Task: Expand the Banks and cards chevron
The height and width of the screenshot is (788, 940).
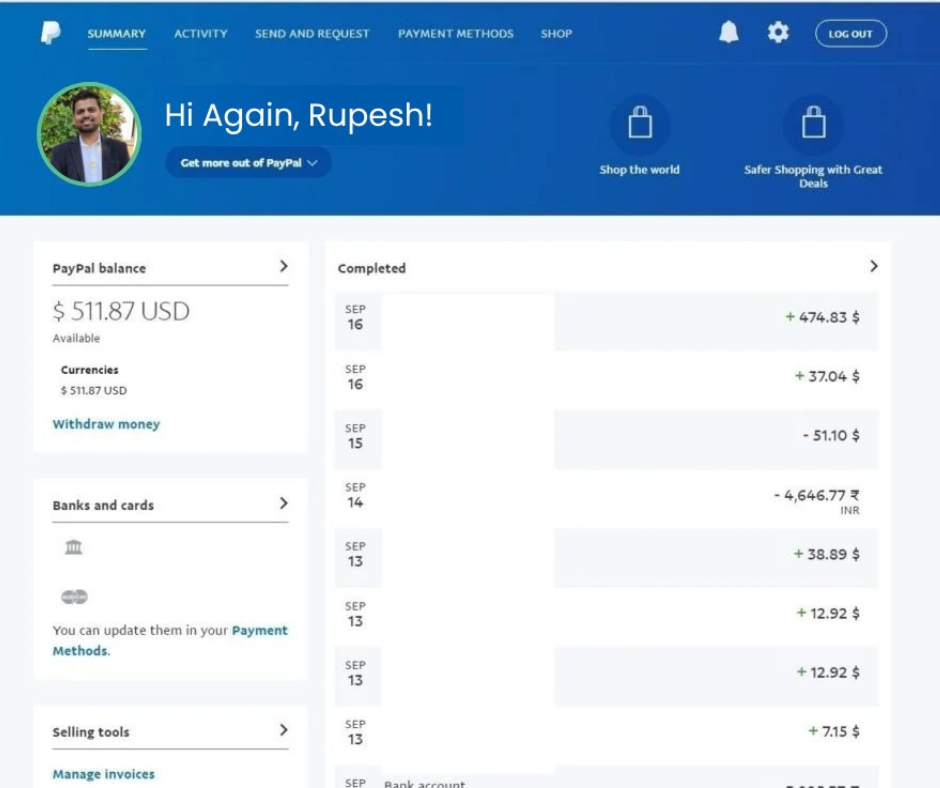Action: (x=284, y=503)
